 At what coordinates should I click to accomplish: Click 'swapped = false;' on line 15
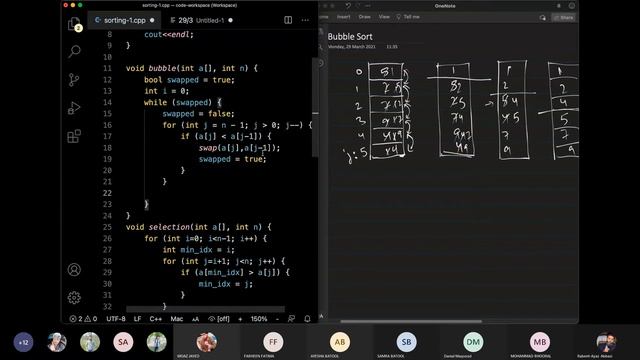click(198, 114)
